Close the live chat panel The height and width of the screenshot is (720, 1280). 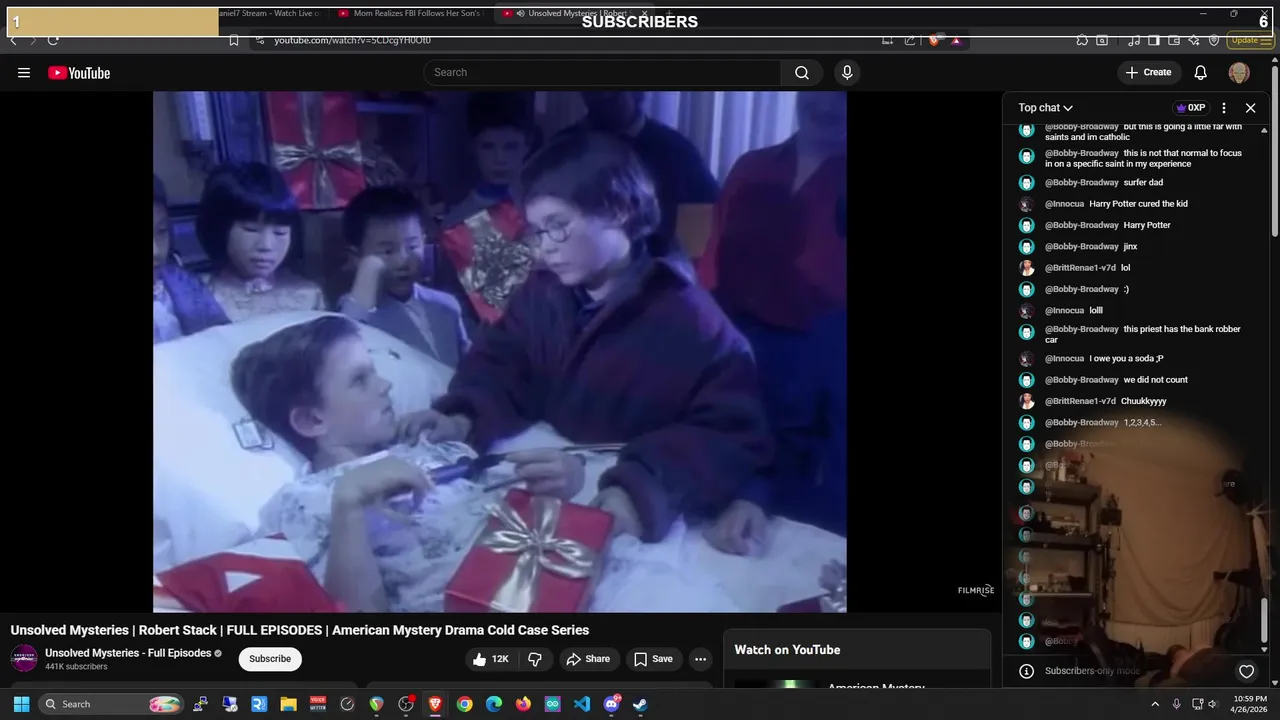point(1250,108)
